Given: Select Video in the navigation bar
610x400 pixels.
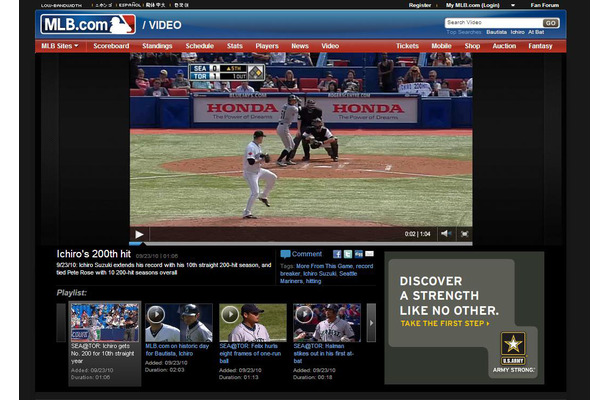Looking at the screenshot, I should (x=330, y=46).
